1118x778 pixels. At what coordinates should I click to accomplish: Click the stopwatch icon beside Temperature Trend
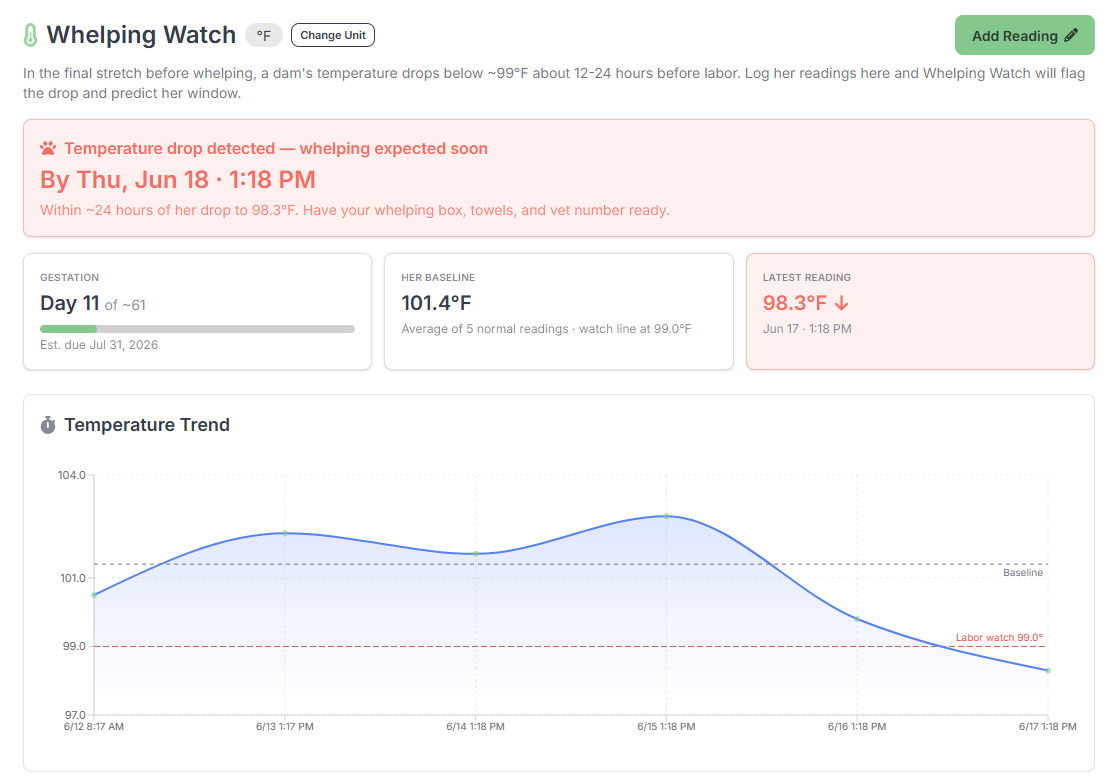click(x=48, y=425)
